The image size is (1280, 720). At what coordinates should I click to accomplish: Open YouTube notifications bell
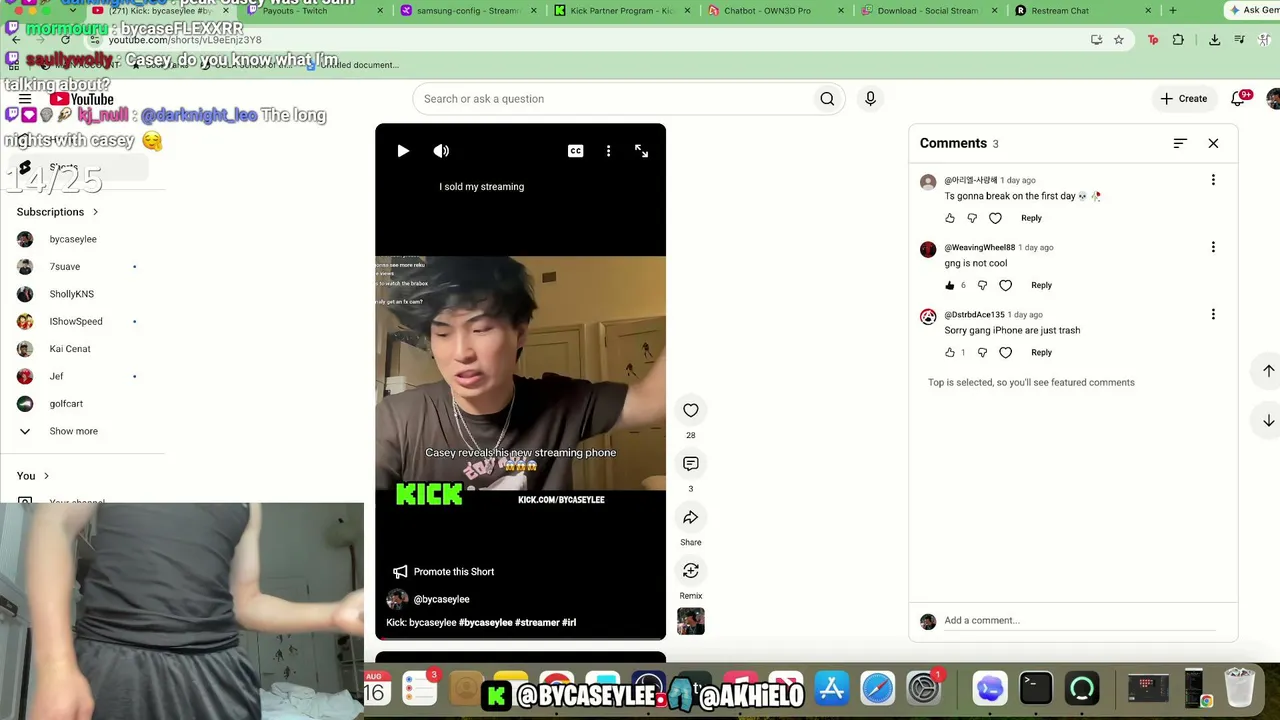coord(1239,99)
